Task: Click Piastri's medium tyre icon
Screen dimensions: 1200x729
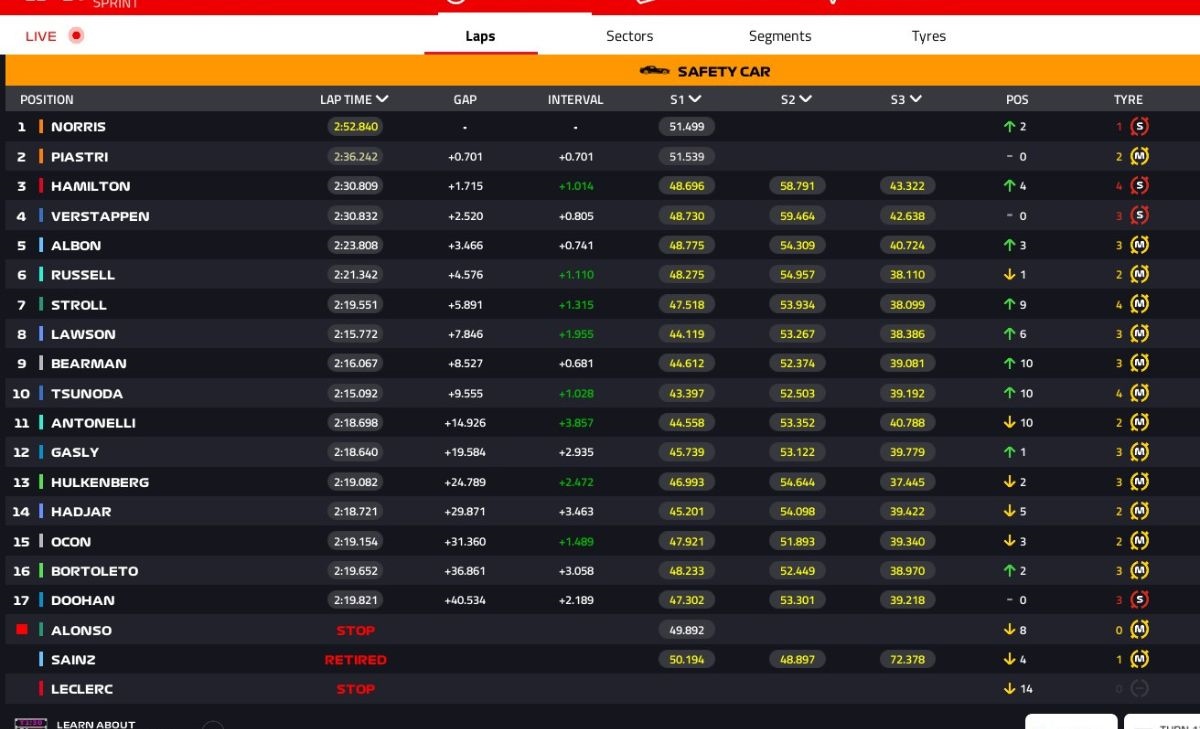Action: pyautogui.click(x=1139, y=157)
